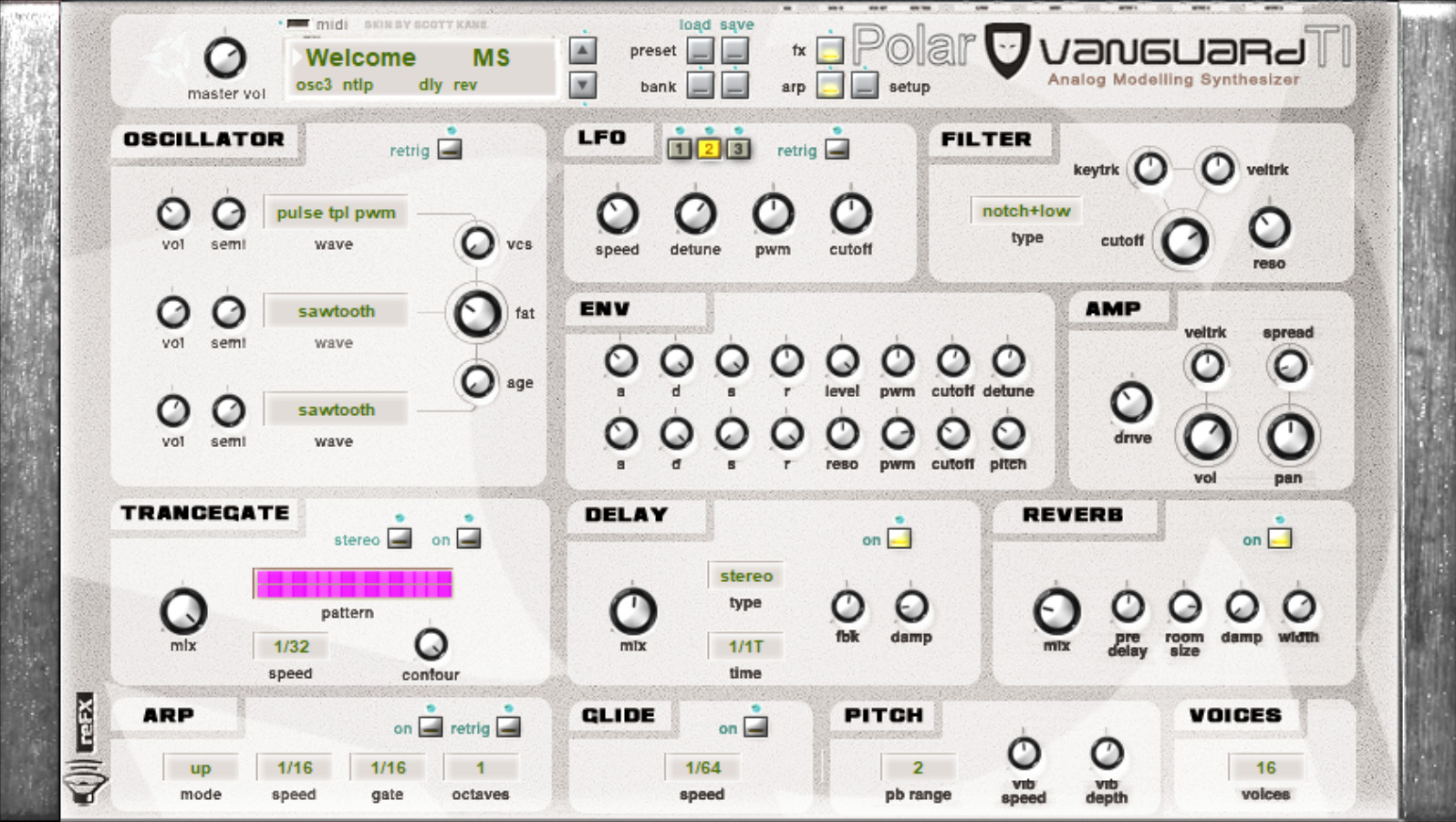Image resolution: width=1456 pixels, height=822 pixels.
Task: Enable the trancegate on switch
Action: (469, 538)
